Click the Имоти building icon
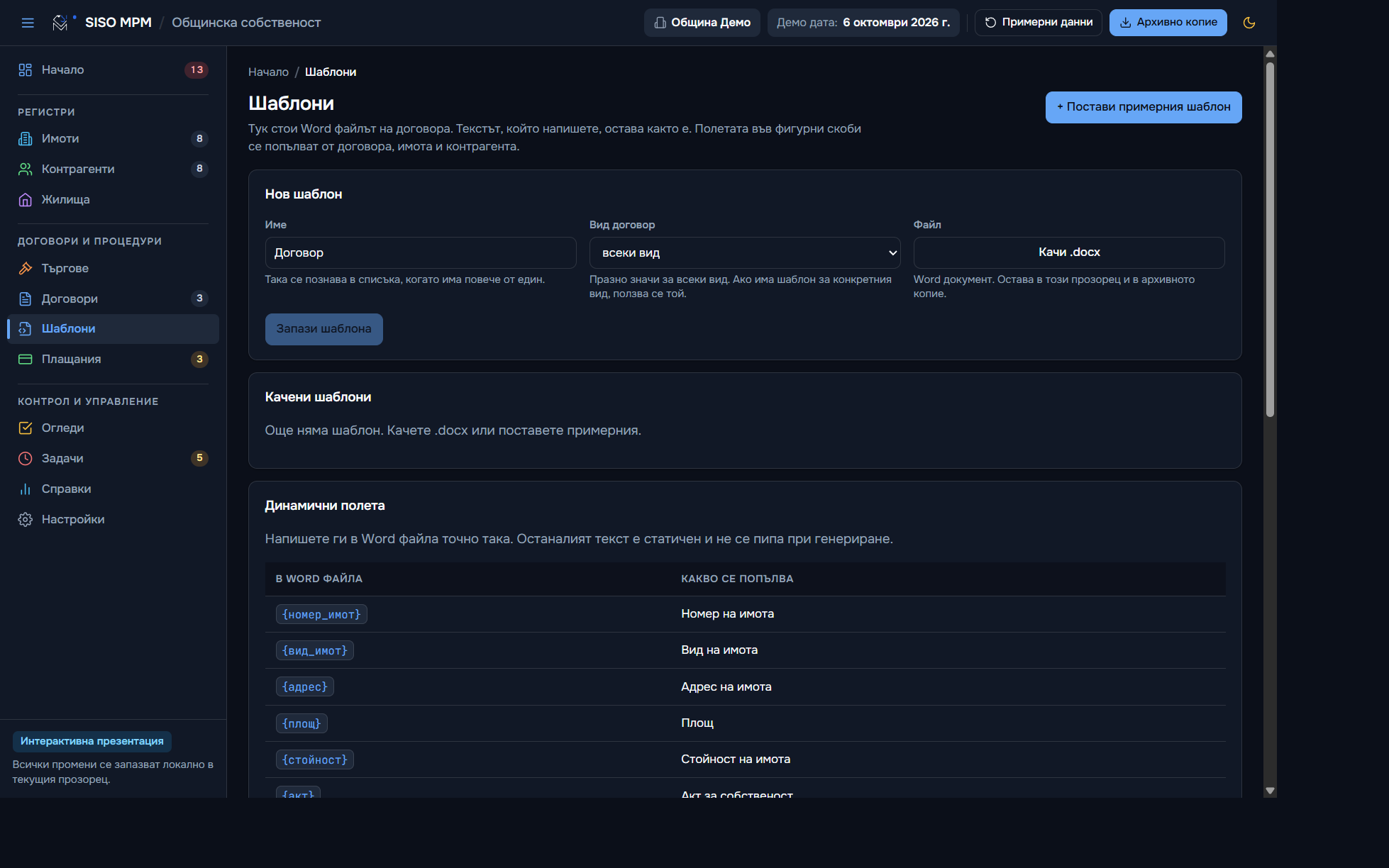 tap(26, 138)
